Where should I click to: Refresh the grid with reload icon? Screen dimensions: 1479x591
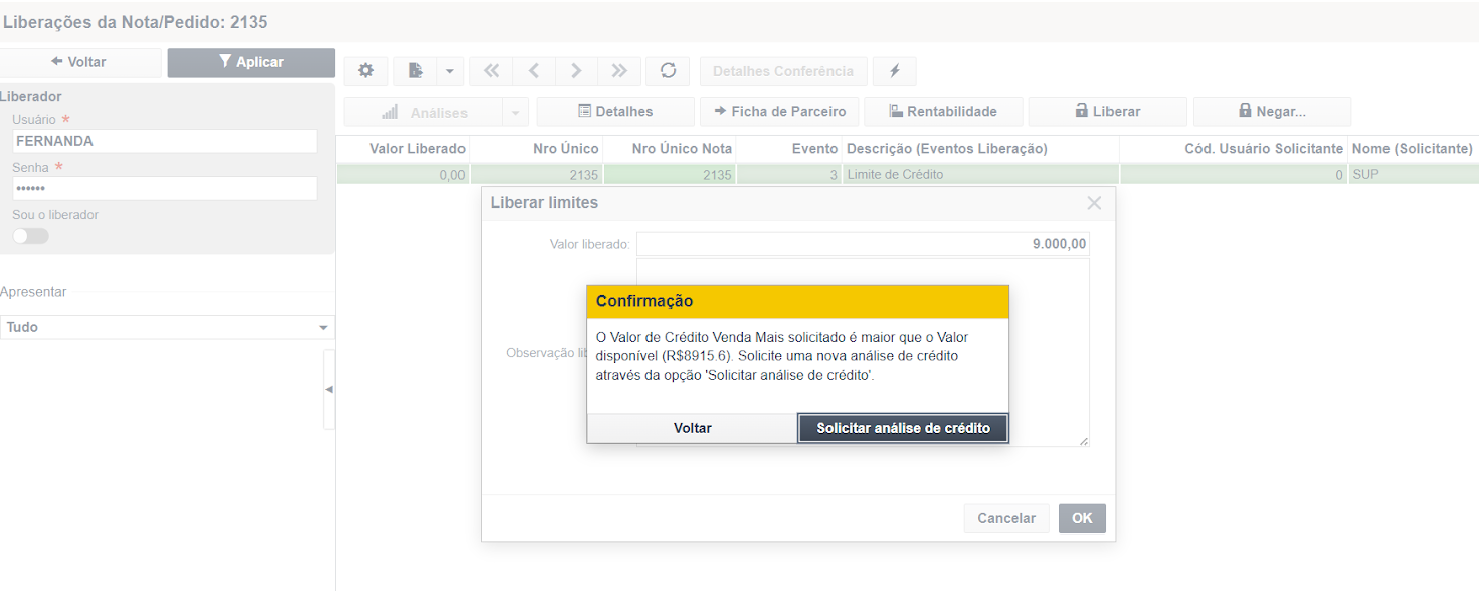tap(668, 71)
